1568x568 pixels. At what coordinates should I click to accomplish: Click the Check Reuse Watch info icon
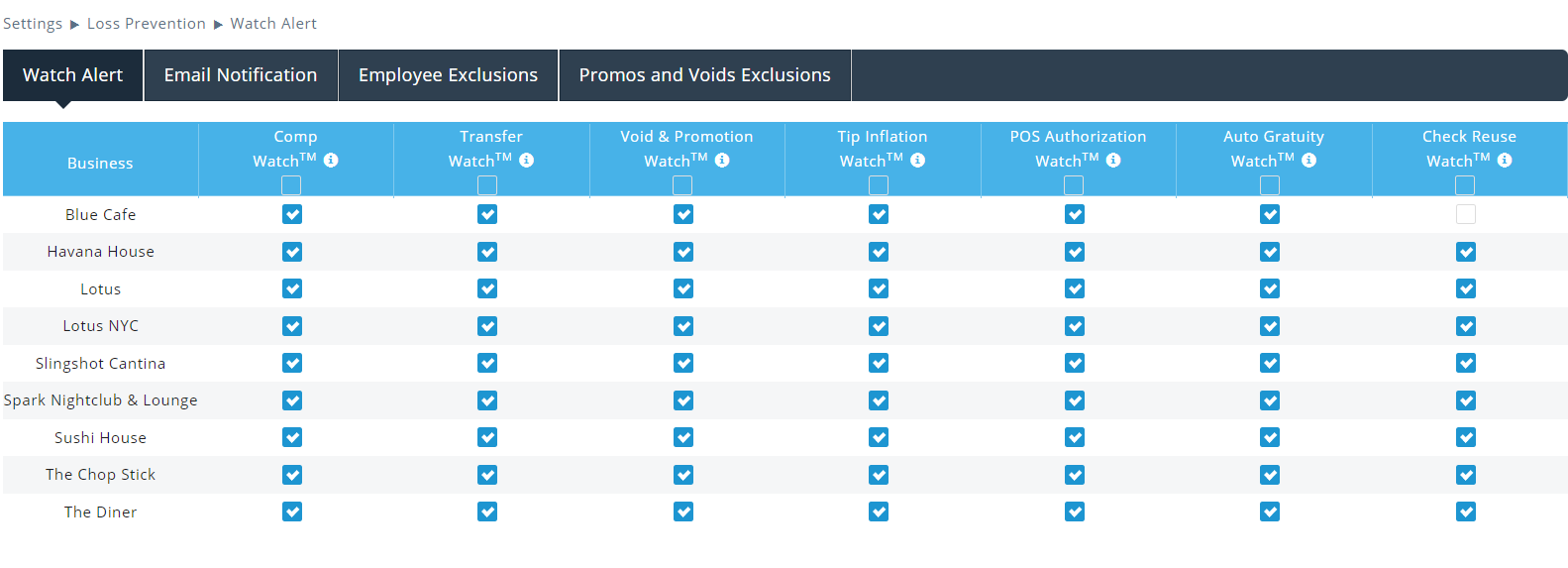tap(1505, 160)
